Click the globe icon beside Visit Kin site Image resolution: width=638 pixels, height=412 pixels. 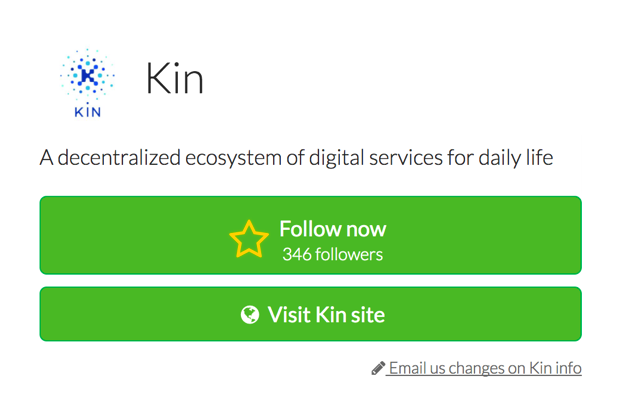249,314
